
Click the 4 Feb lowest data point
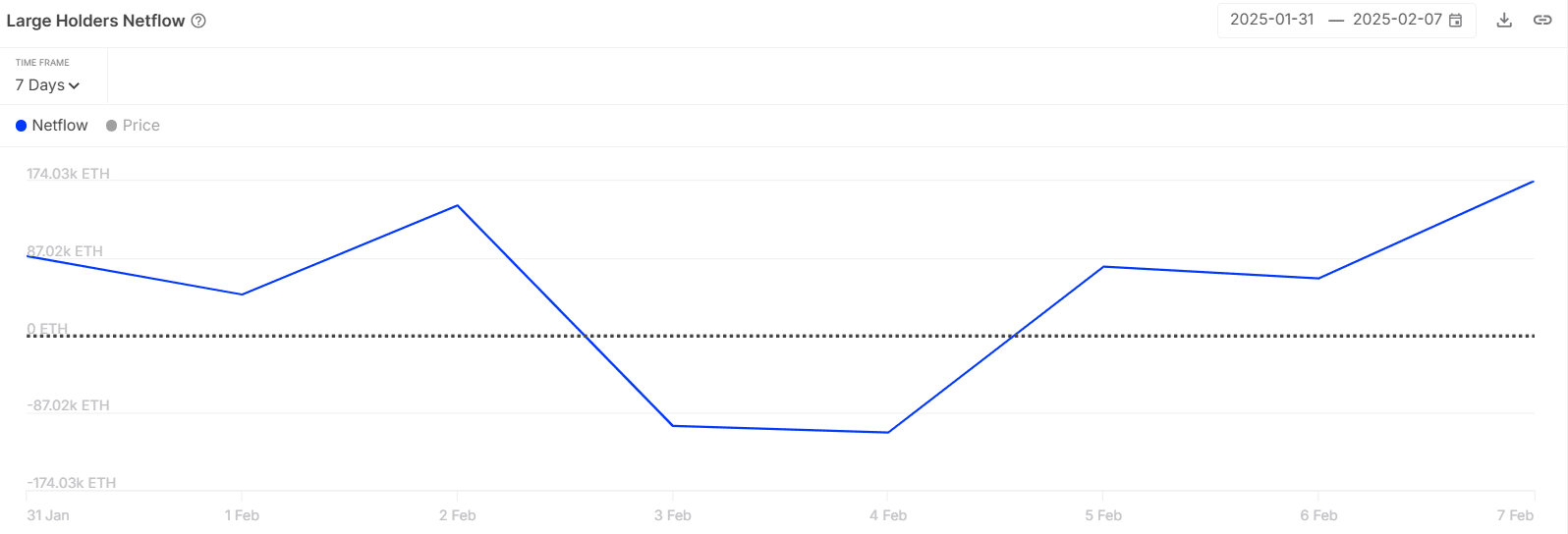888,433
